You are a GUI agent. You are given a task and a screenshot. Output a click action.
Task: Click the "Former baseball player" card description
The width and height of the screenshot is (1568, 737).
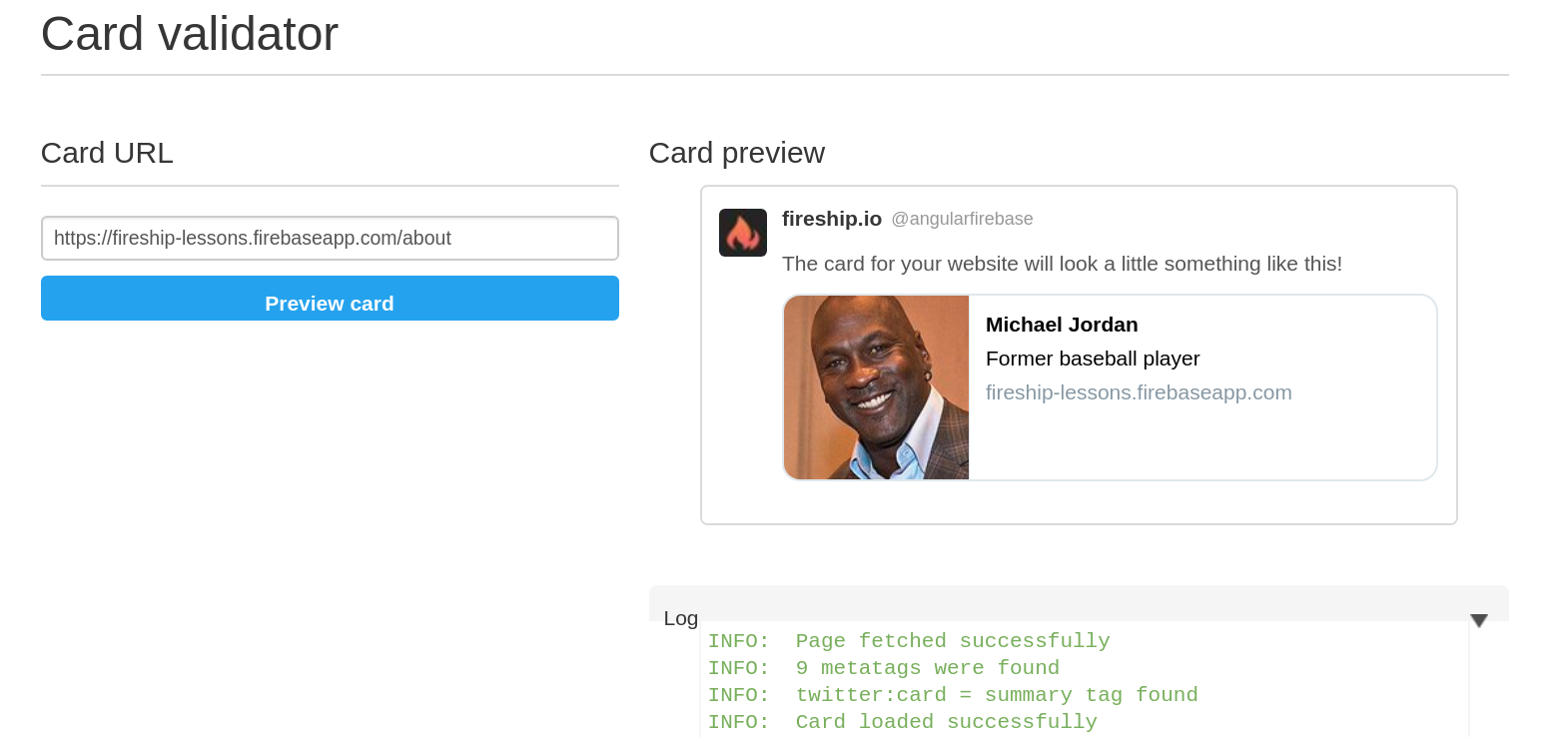[x=1092, y=359]
